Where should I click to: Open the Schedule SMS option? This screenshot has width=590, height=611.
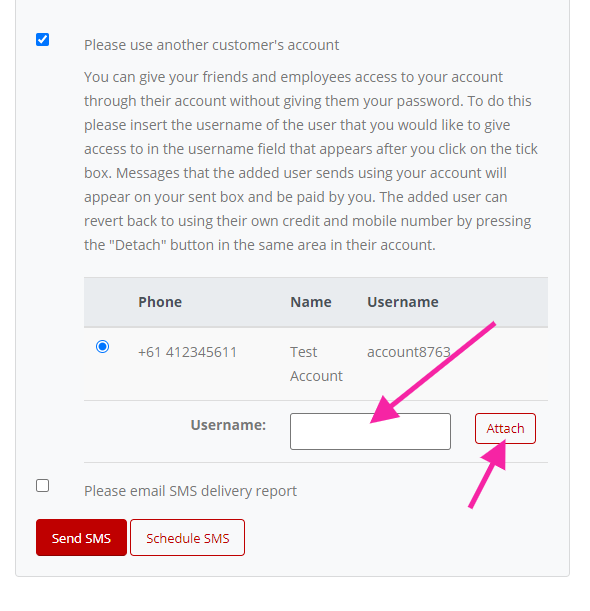[x=187, y=538]
